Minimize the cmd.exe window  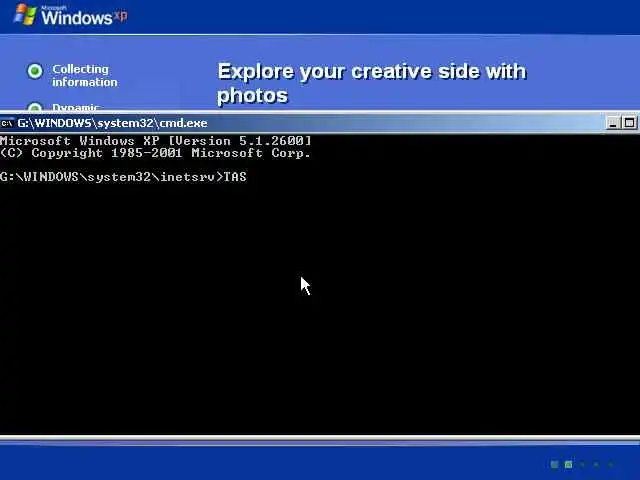point(612,123)
